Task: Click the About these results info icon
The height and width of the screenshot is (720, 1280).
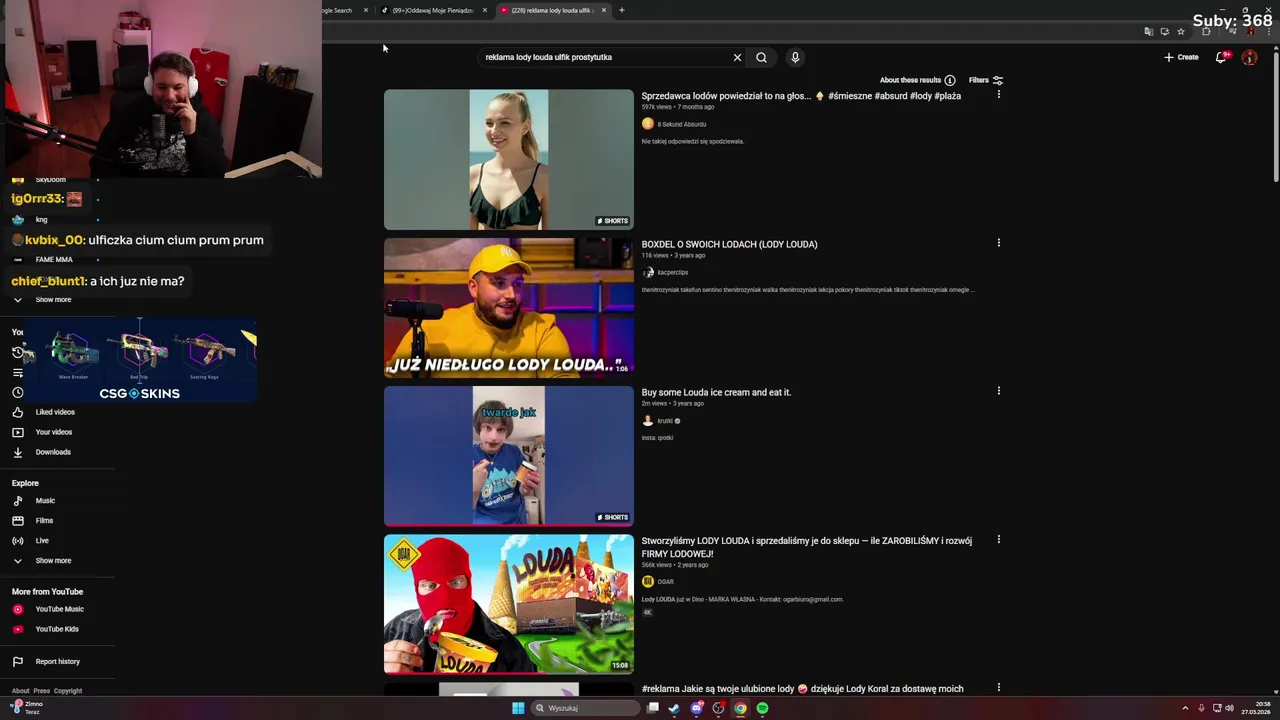Action: (x=950, y=80)
